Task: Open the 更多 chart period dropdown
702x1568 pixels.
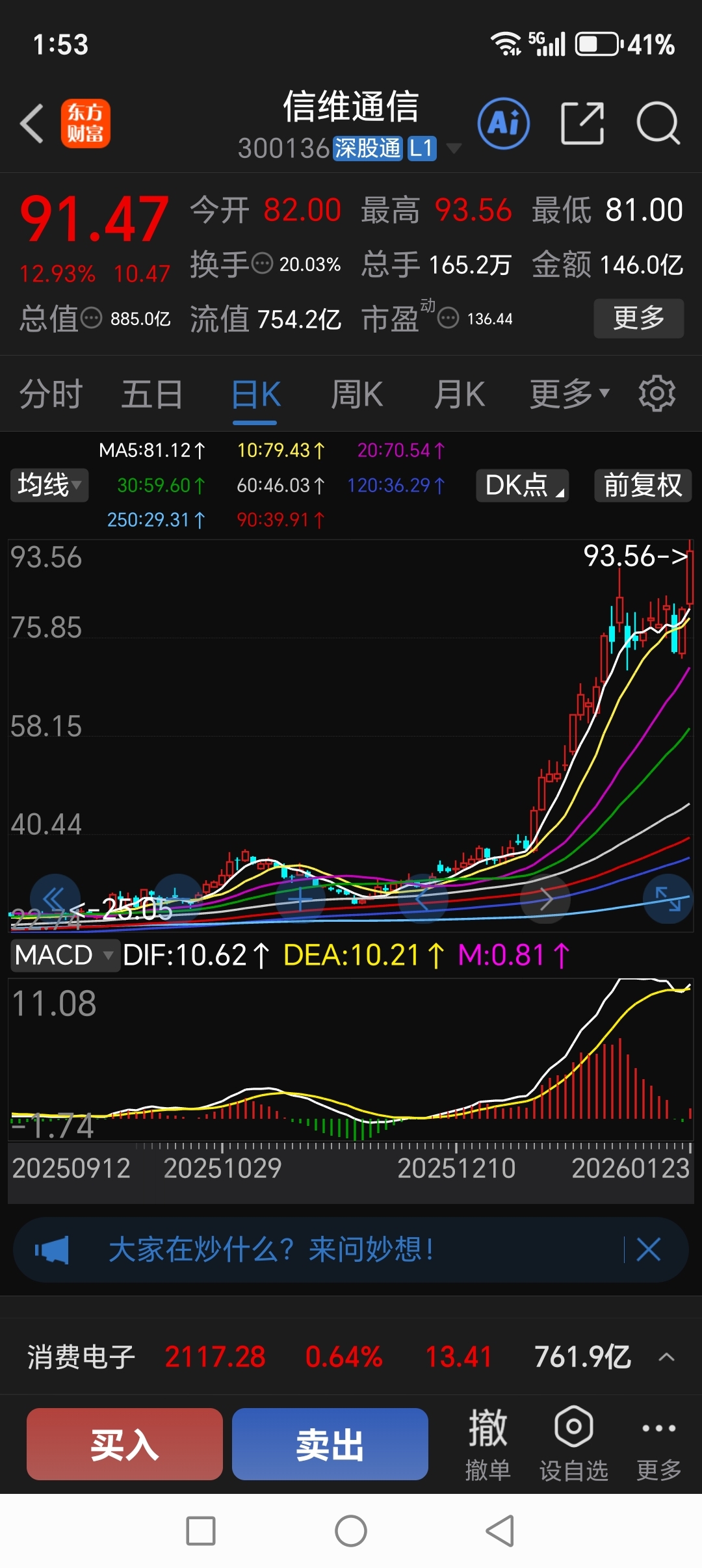Action: [x=569, y=394]
